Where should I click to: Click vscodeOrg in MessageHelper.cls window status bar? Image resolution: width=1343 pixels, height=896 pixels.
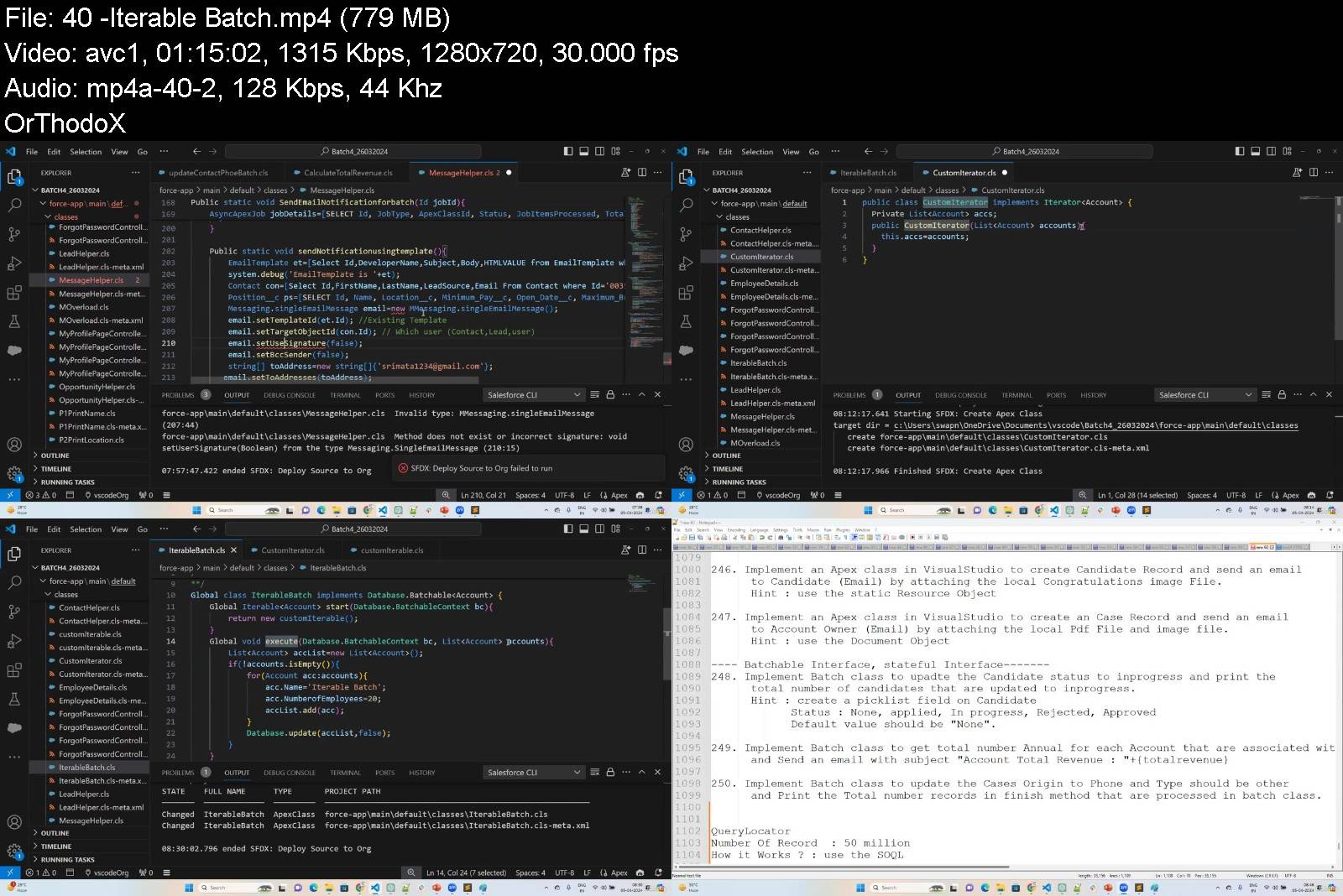point(106,495)
